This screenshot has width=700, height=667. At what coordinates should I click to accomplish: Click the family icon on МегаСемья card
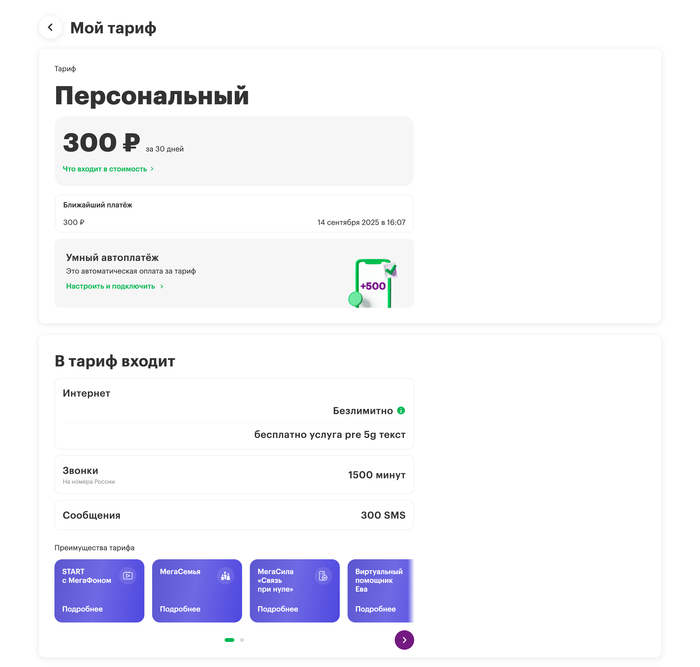[x=225, y=575]
